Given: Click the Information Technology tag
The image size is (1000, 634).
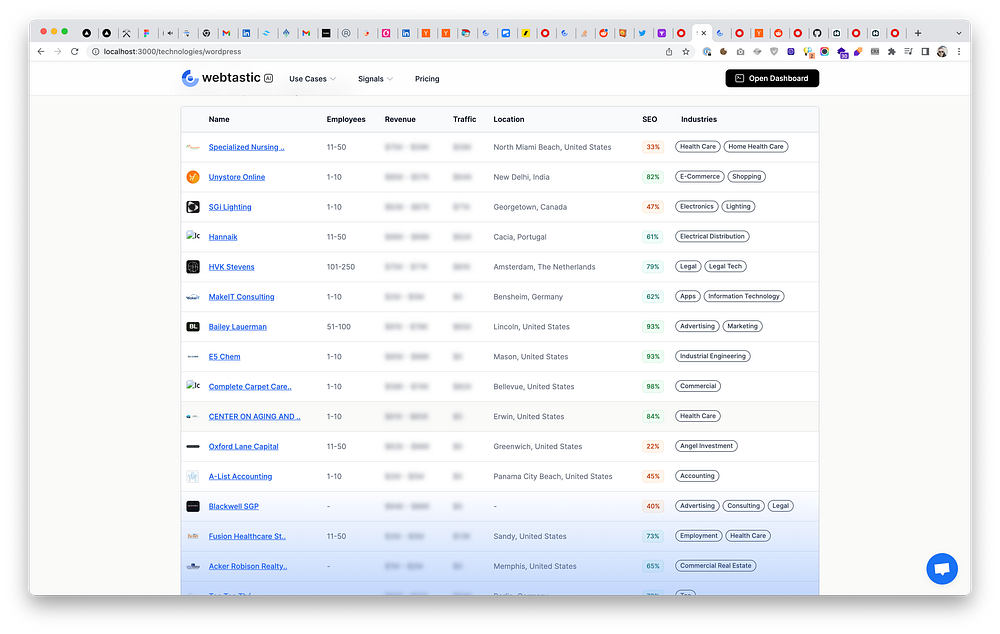Looking at the screenshot, I should pos(744,297).
